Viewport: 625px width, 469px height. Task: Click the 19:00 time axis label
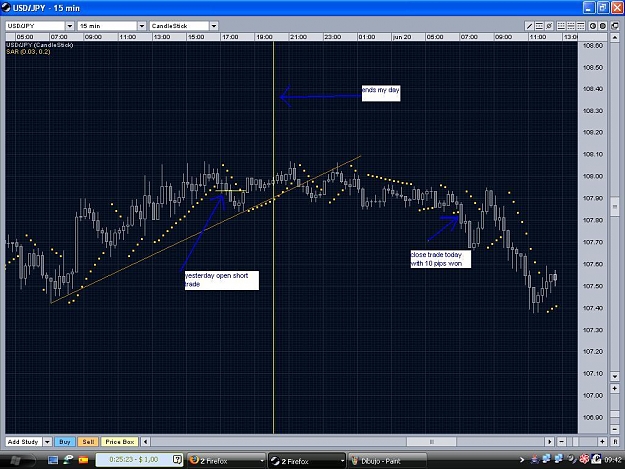264,37
